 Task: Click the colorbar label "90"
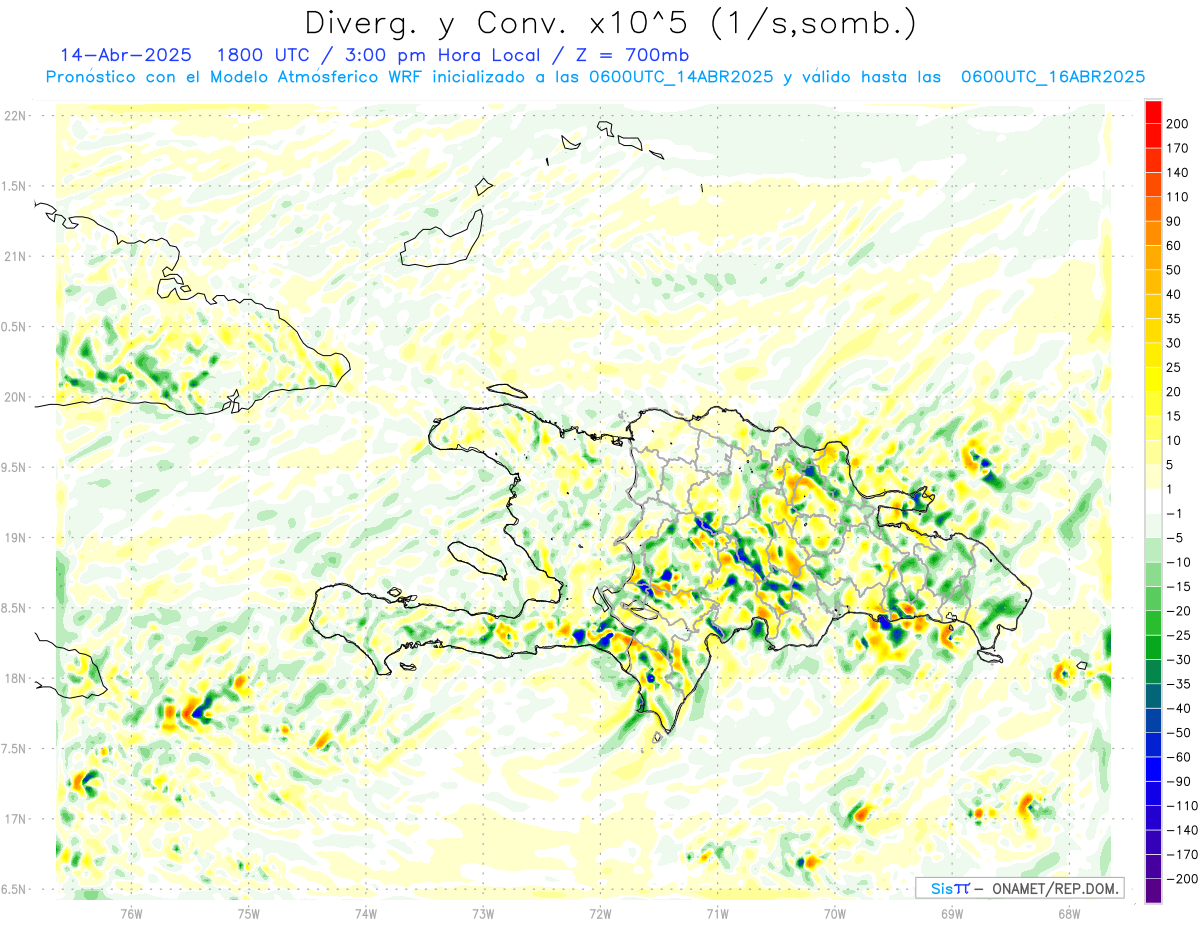coord(1176,221)
